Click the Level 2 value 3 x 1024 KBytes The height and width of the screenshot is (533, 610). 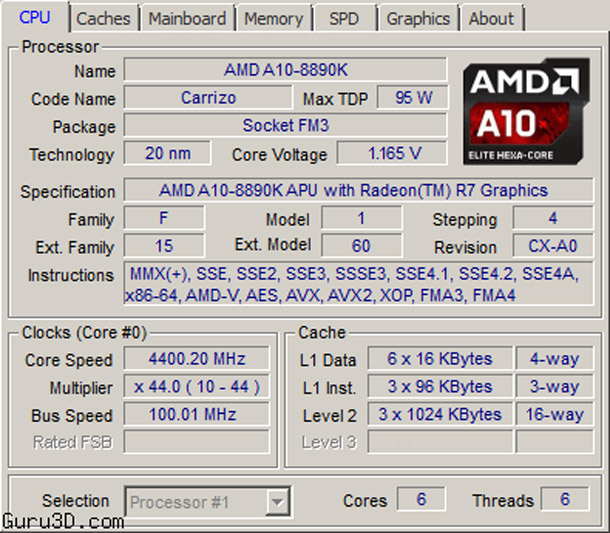tap(440, 414)
